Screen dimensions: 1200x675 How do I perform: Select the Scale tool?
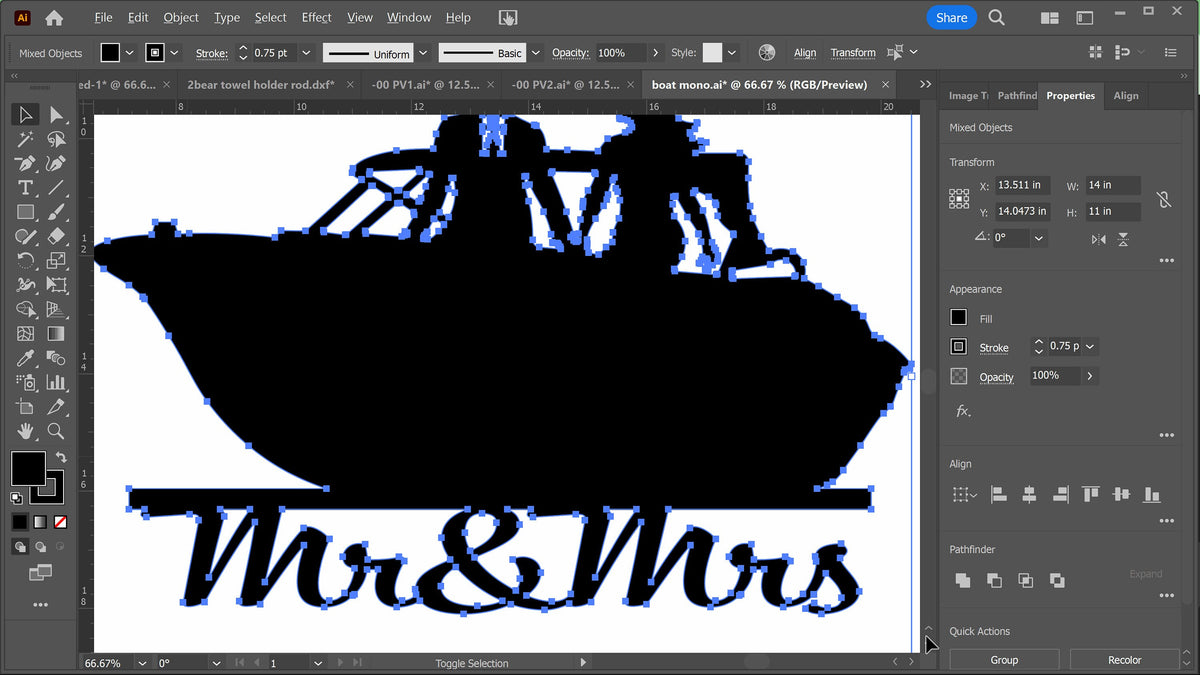(56, 261)
